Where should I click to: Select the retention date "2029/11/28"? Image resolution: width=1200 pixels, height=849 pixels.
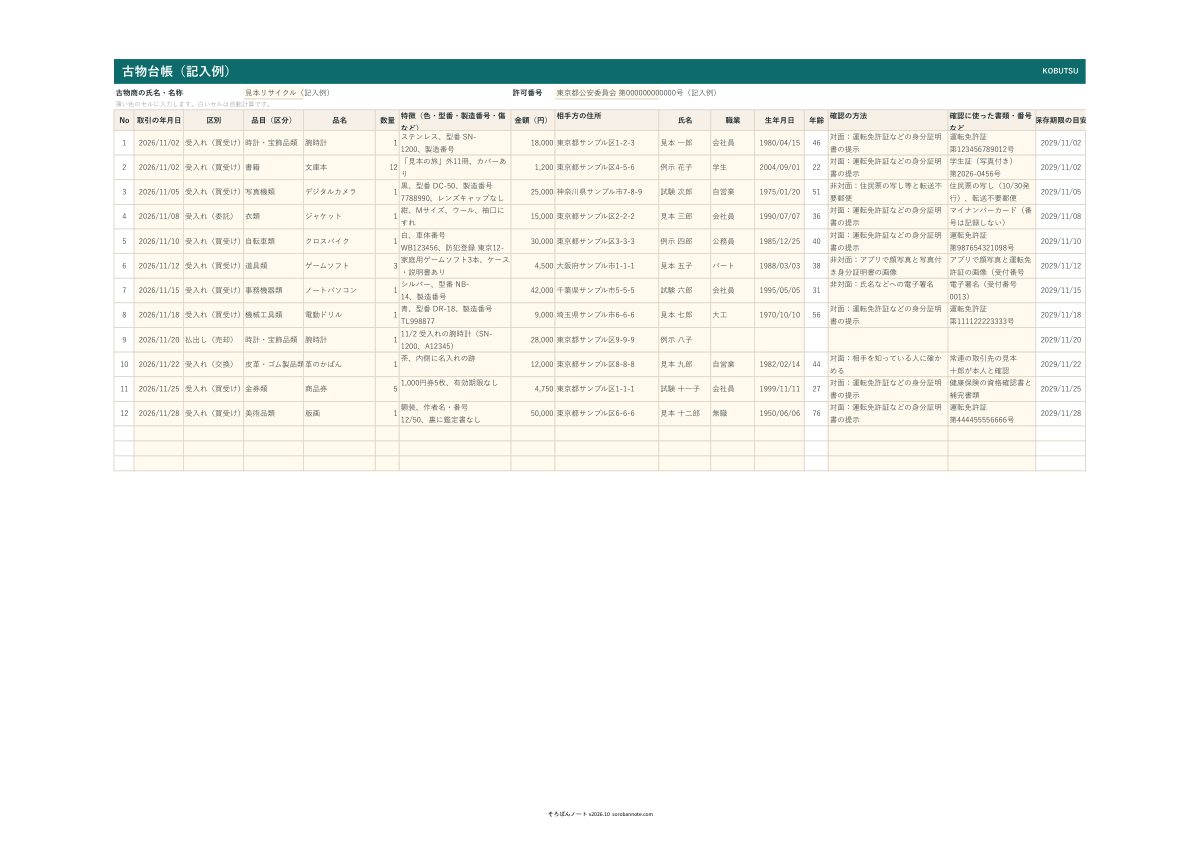click(x=1060, y=414)
